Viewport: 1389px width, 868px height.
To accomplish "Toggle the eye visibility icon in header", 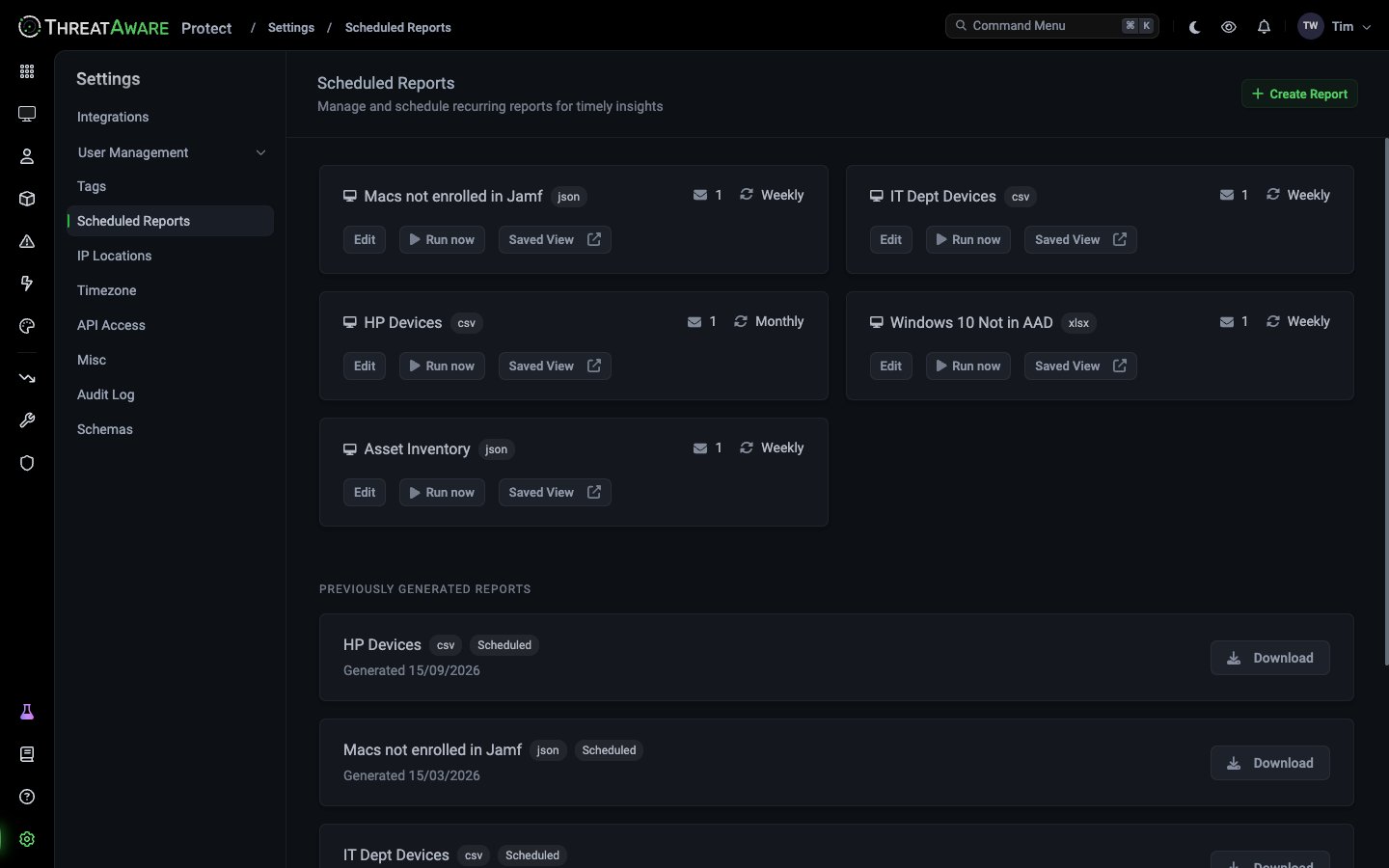I will click(x=1229, y=27).
